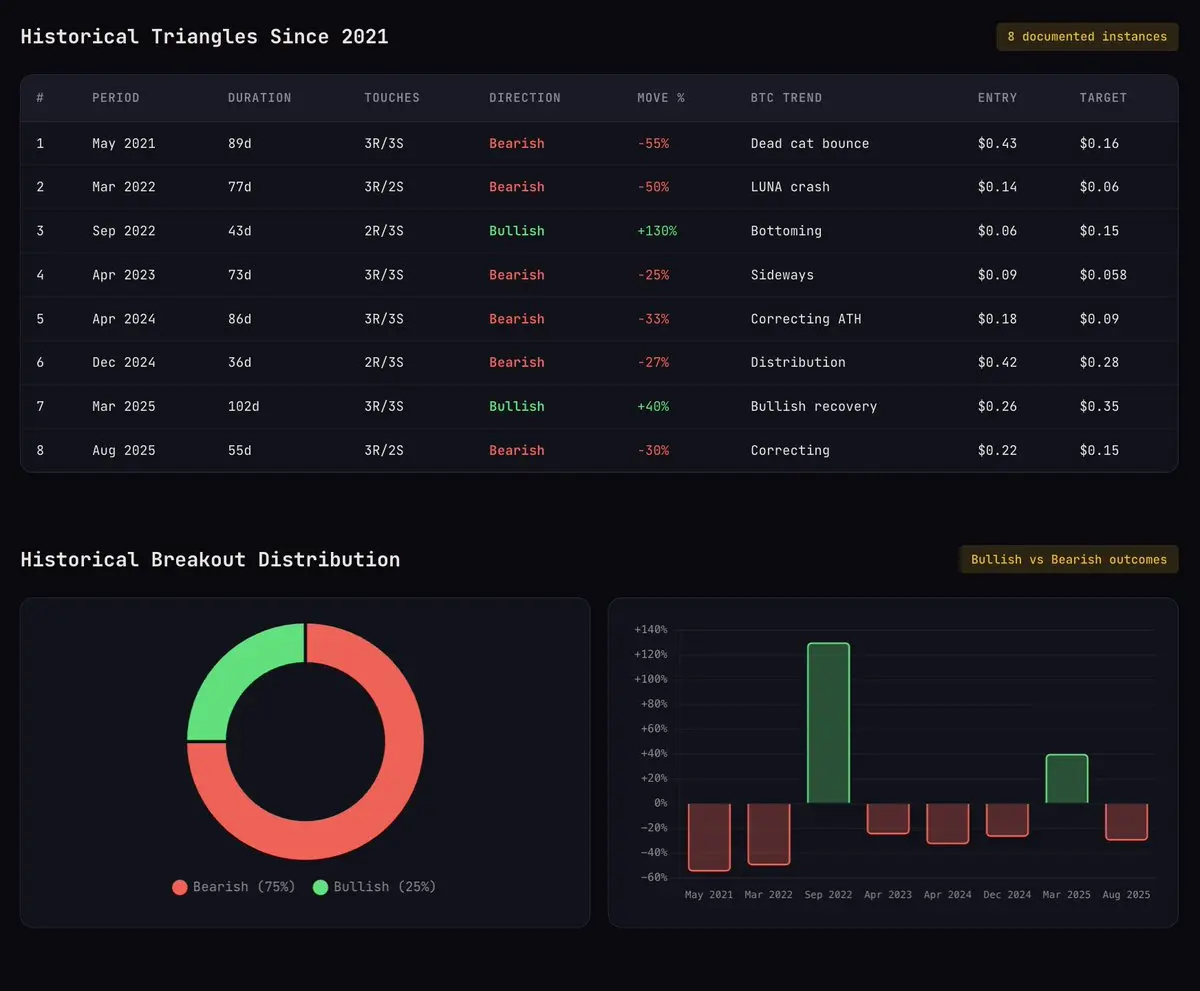Image resolution: width=1200 pixels, height=991 pixels.
Task: Click the TARGET column header
Action: click(1103, 98)
